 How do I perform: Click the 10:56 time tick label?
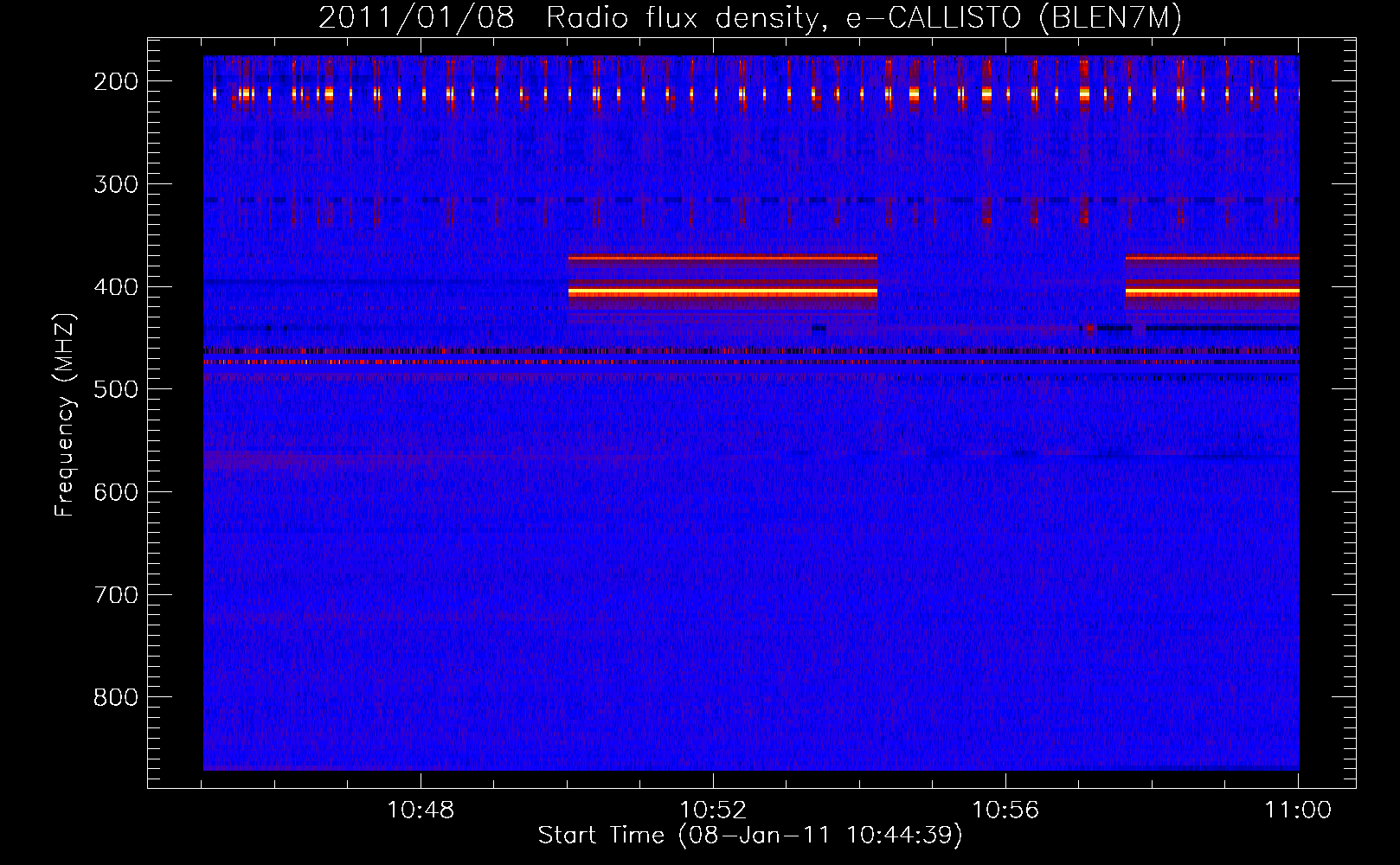click(1005, 811)
